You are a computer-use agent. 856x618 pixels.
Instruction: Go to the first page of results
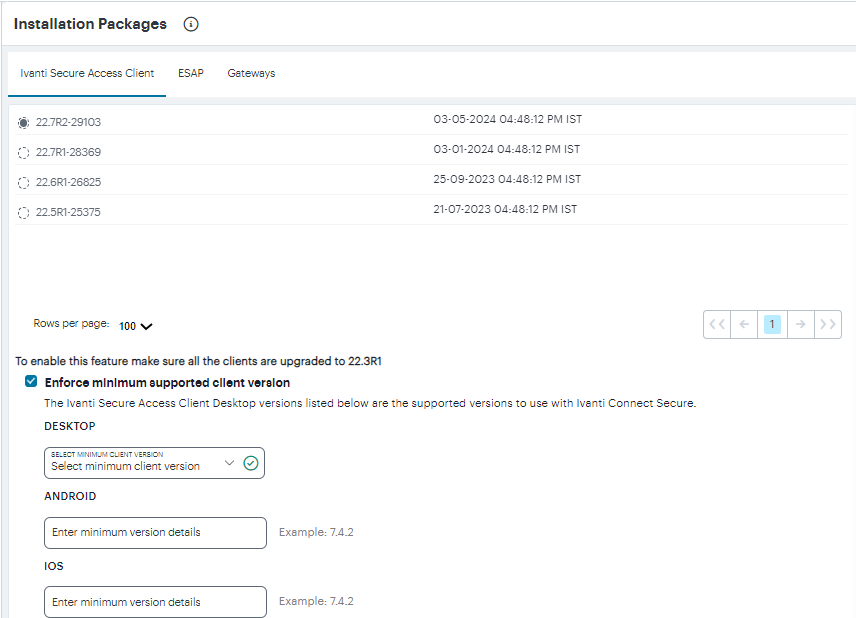[x=717, y=324]
